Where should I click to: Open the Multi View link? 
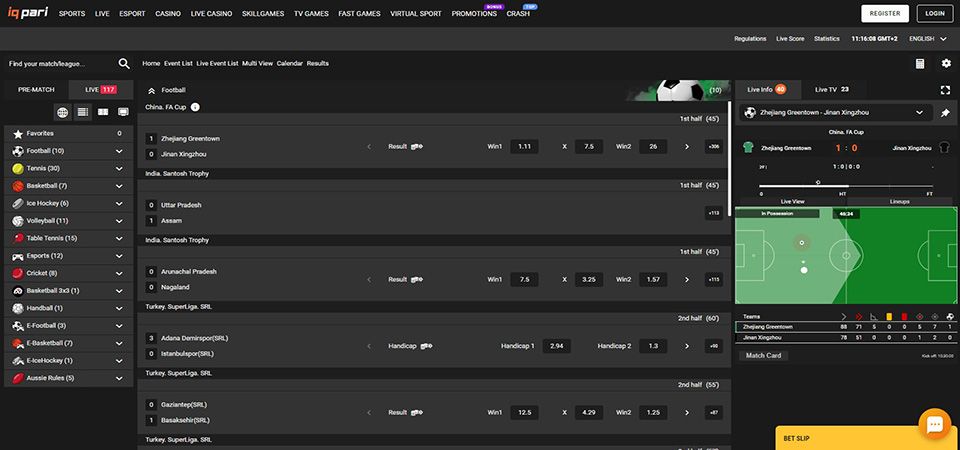tap(257, 64)
